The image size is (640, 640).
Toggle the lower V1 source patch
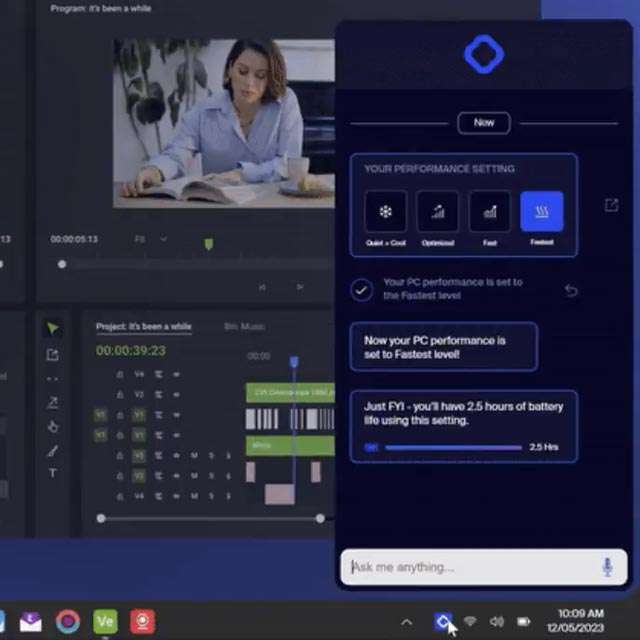[x=100, y=436]
